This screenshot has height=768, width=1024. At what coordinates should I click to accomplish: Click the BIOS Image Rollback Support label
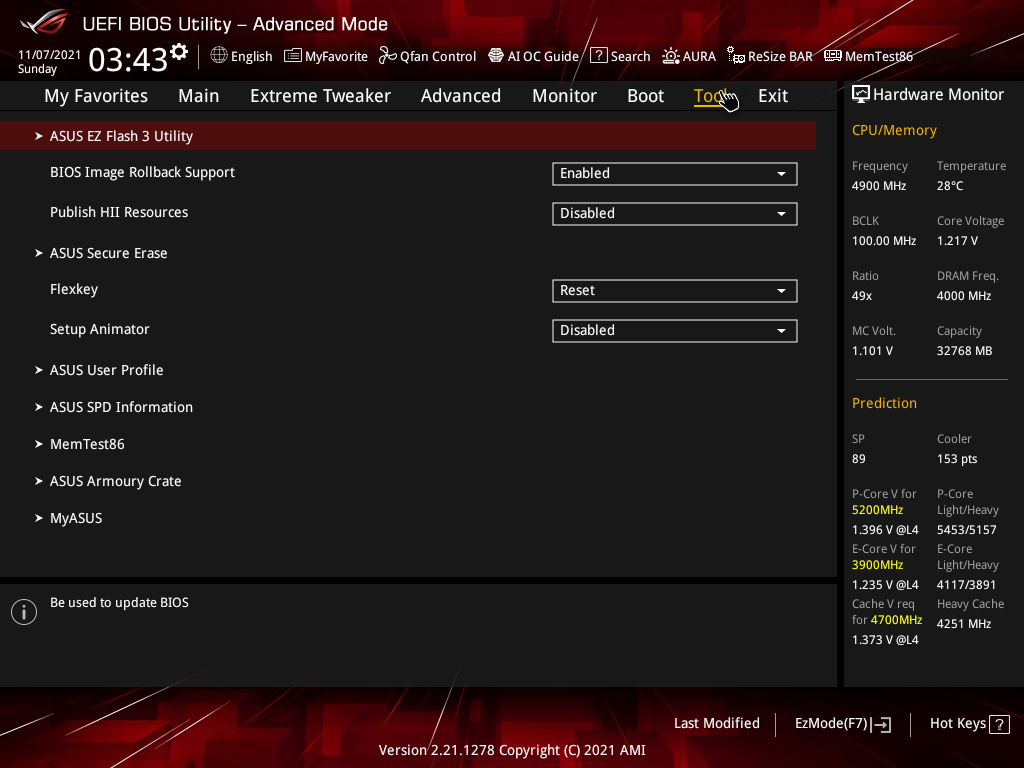[142, 172]
